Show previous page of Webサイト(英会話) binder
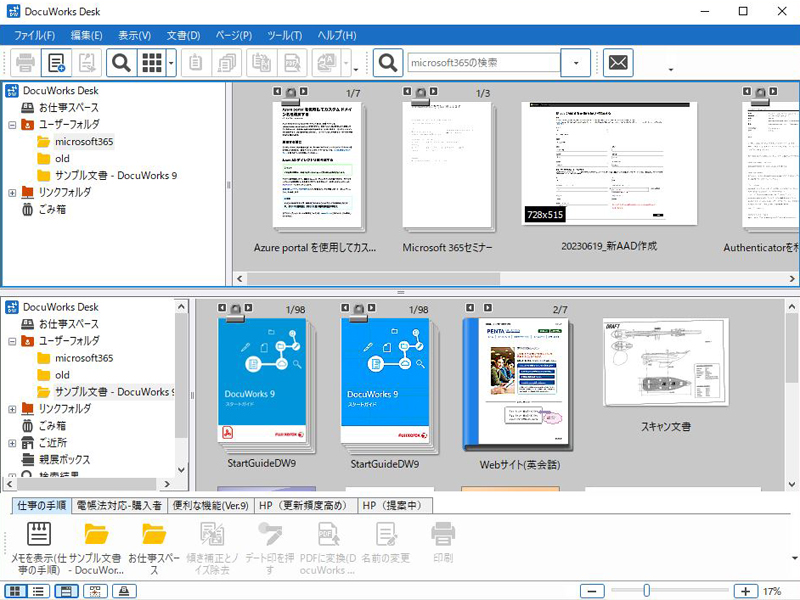Image resolution: width=800 pixels, height=600 pixels. [x=470, y=308]
